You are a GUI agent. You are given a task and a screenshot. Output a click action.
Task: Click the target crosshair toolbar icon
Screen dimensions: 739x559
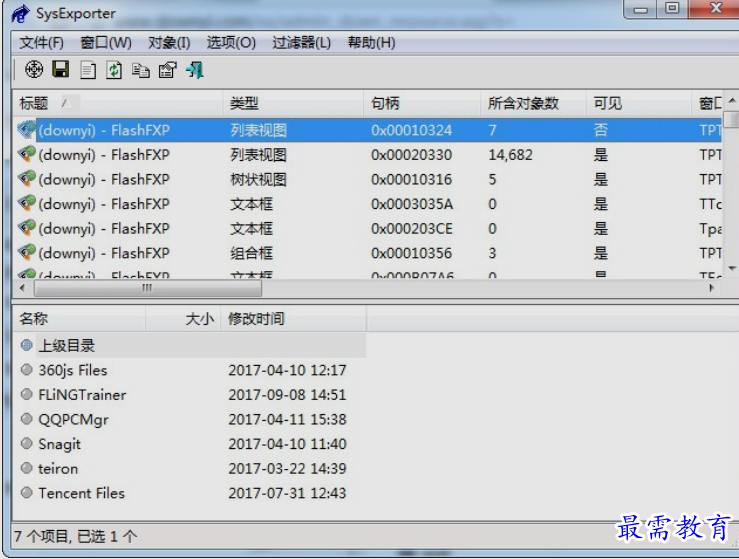[34, 70]
